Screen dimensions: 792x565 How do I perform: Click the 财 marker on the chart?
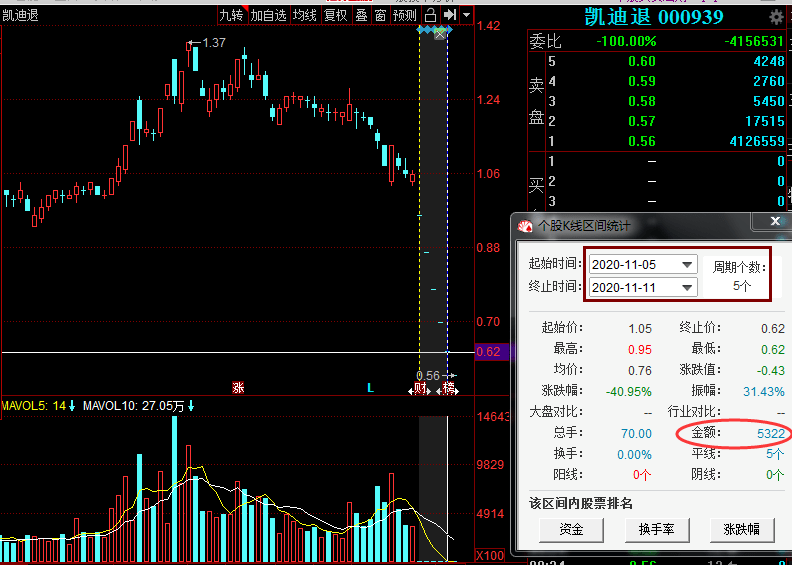420,387
